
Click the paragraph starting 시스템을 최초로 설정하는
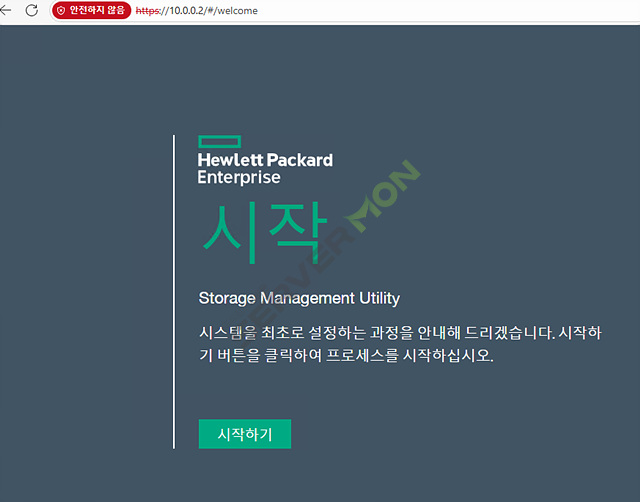point(400,344)
